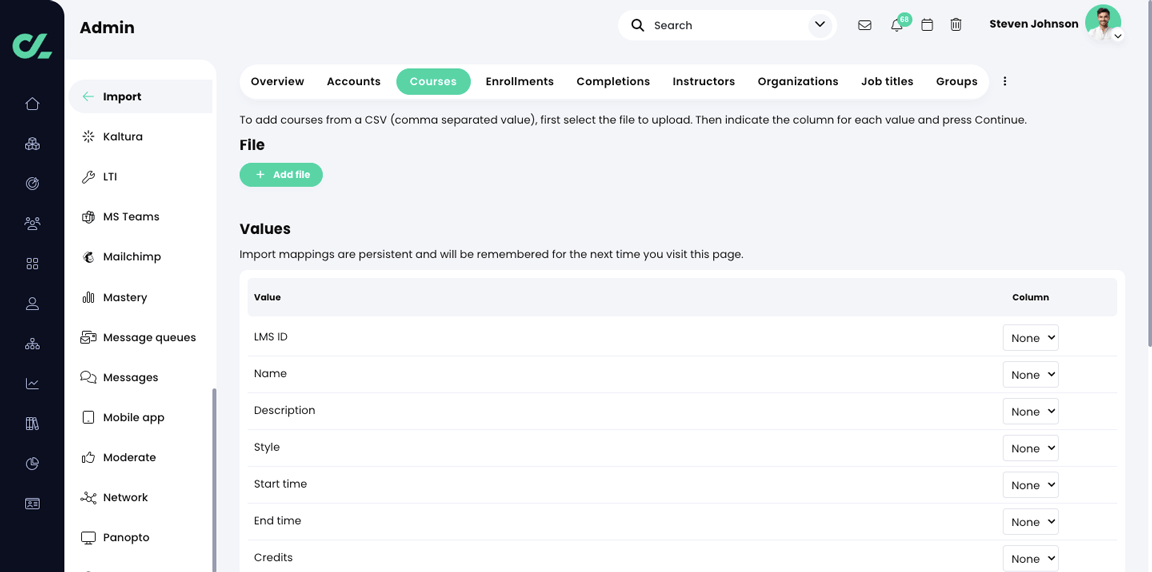Viewport: 1152px width, 572px height.
Task: Open the more tabs kebab menu
Action: [x=1005, y=82]
